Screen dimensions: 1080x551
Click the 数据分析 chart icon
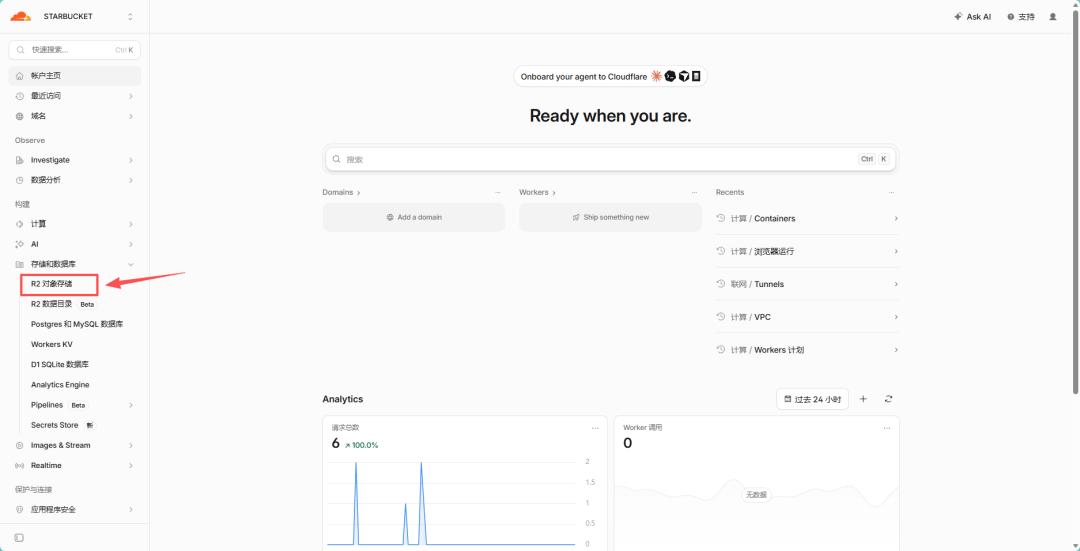[19, 180]
